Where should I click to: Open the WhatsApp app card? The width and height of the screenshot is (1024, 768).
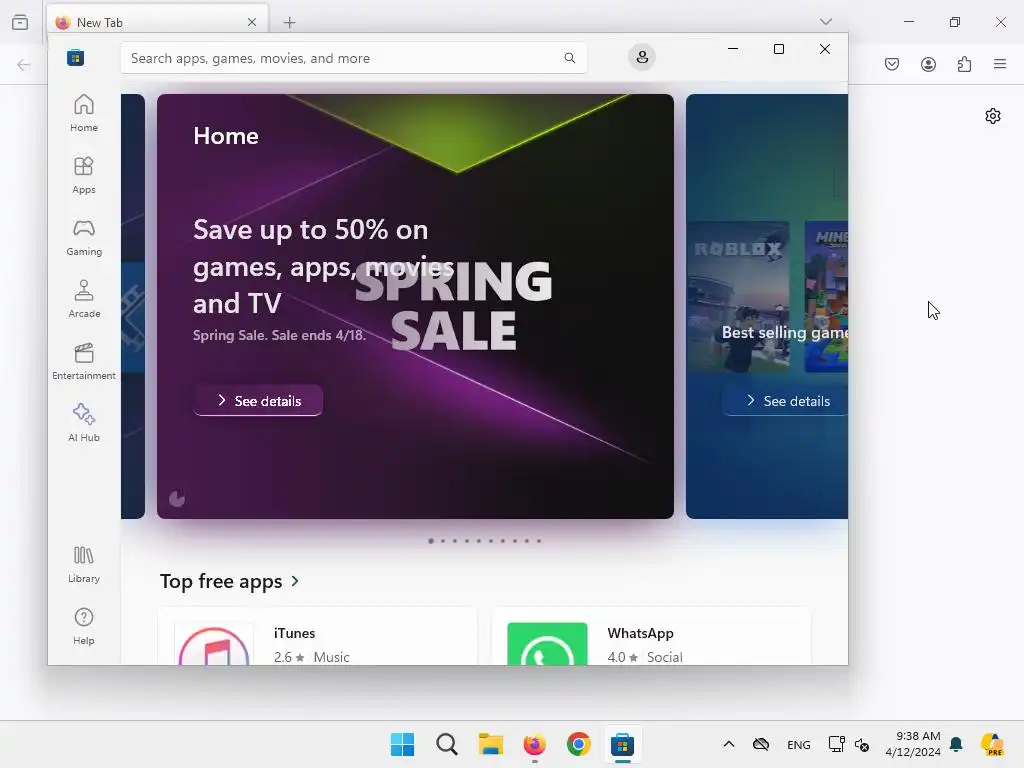[x=651, y=636]
